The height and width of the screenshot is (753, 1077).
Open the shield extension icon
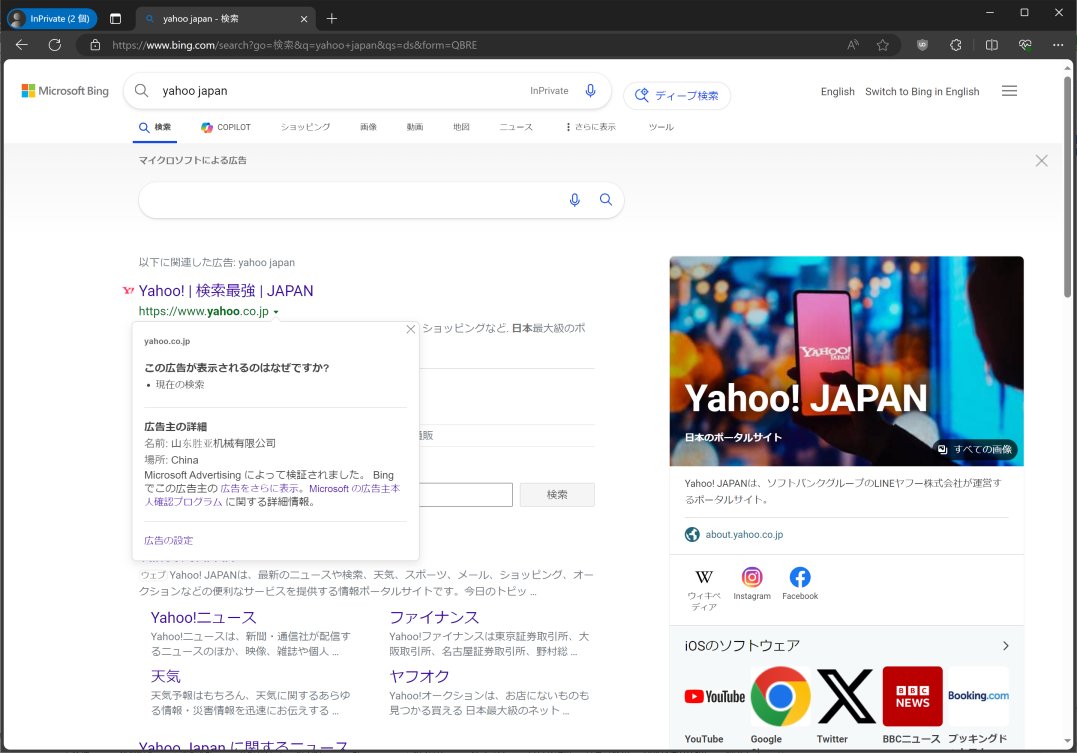[922, 45]
